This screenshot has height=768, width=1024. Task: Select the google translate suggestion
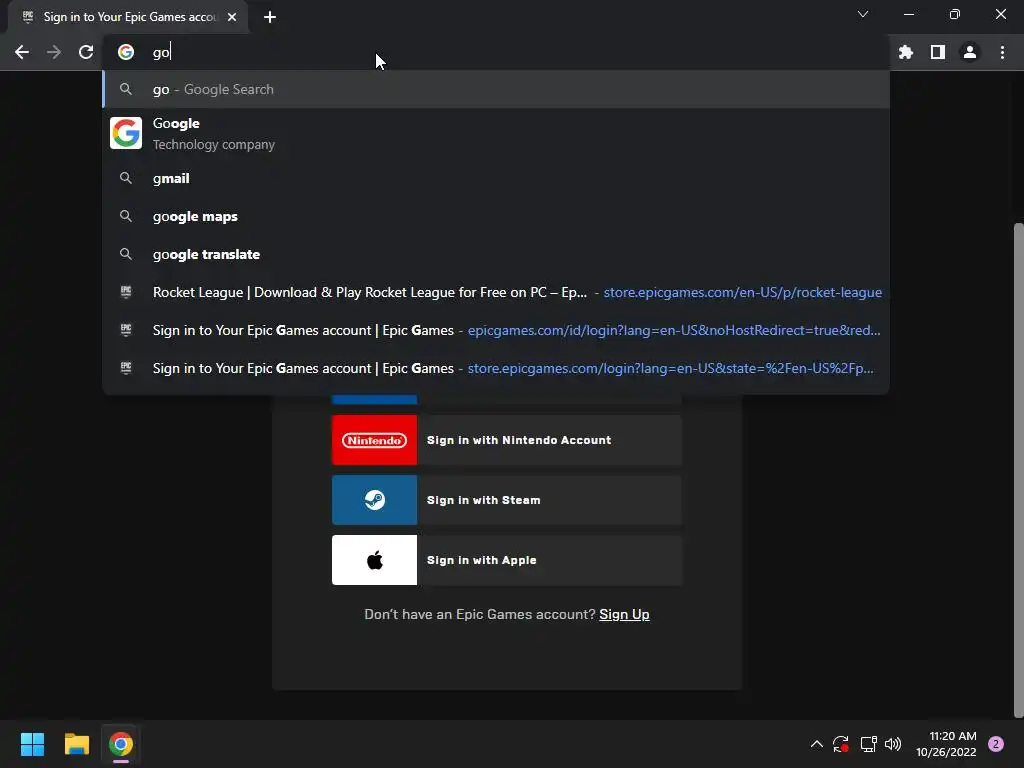tap(496, 254)
